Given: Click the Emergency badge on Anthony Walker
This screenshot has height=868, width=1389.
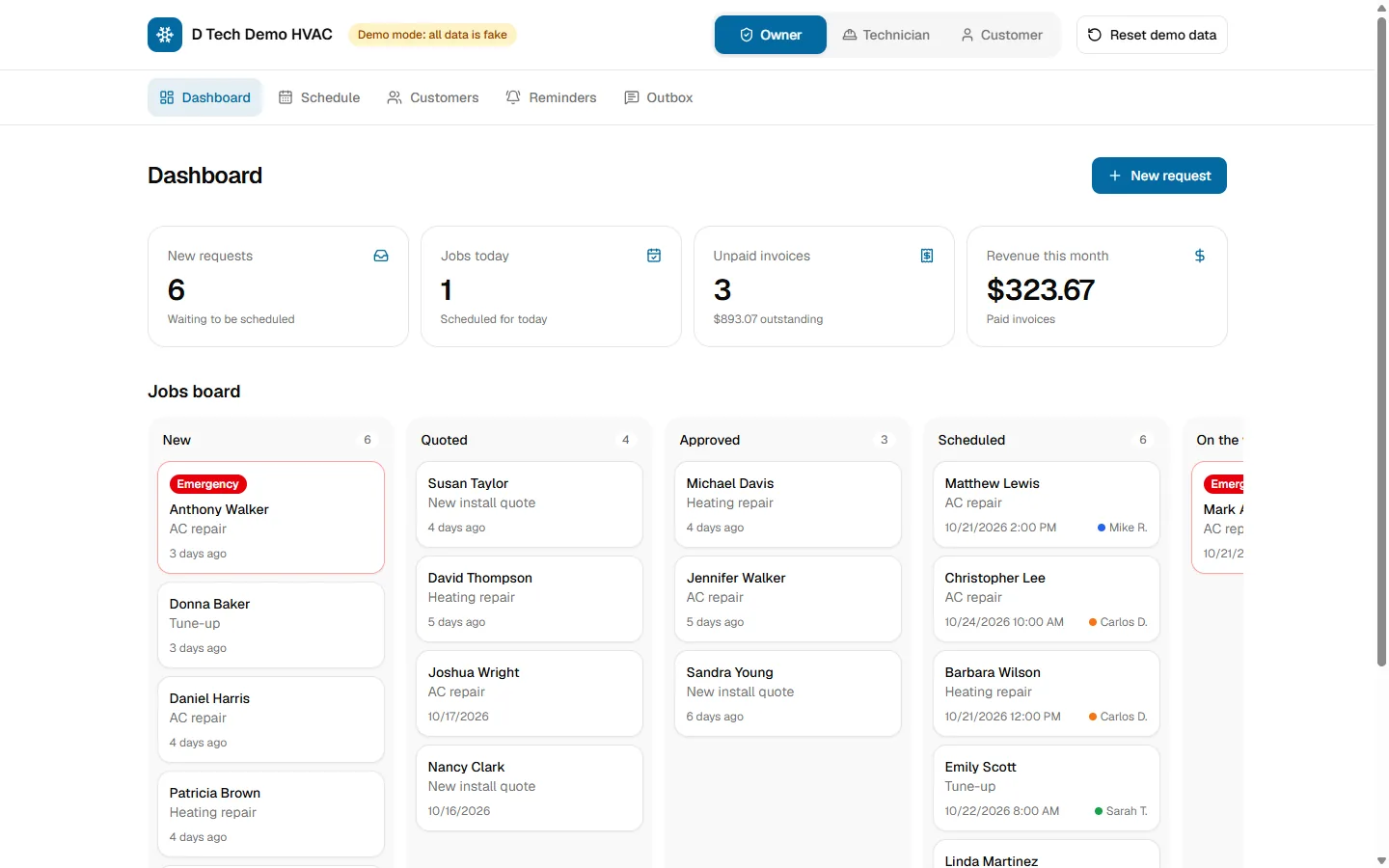Looking at the screenshot, I should point(207,484).
